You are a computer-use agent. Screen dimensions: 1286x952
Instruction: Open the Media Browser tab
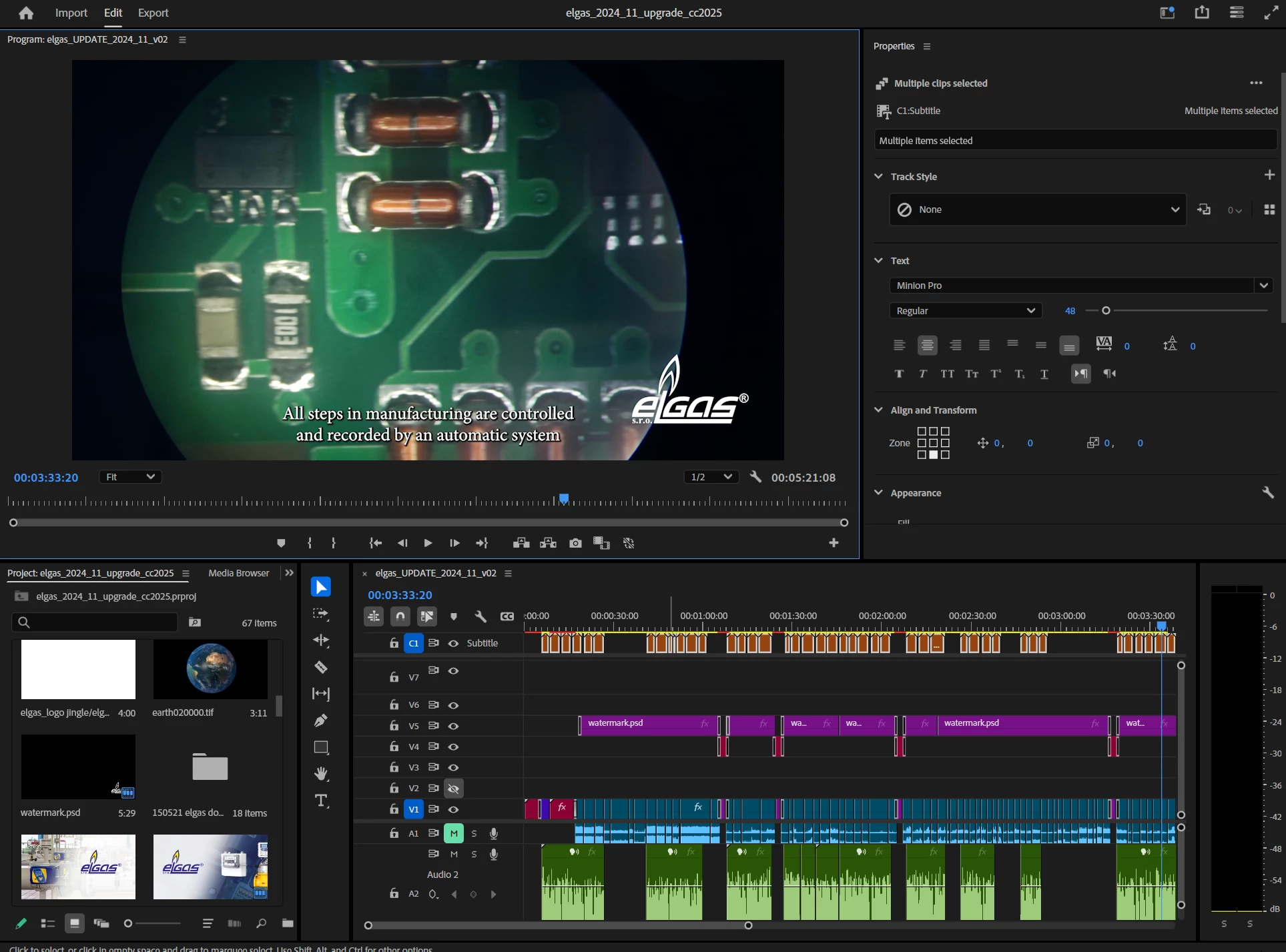pyautogui.click(x=238, y=573)
